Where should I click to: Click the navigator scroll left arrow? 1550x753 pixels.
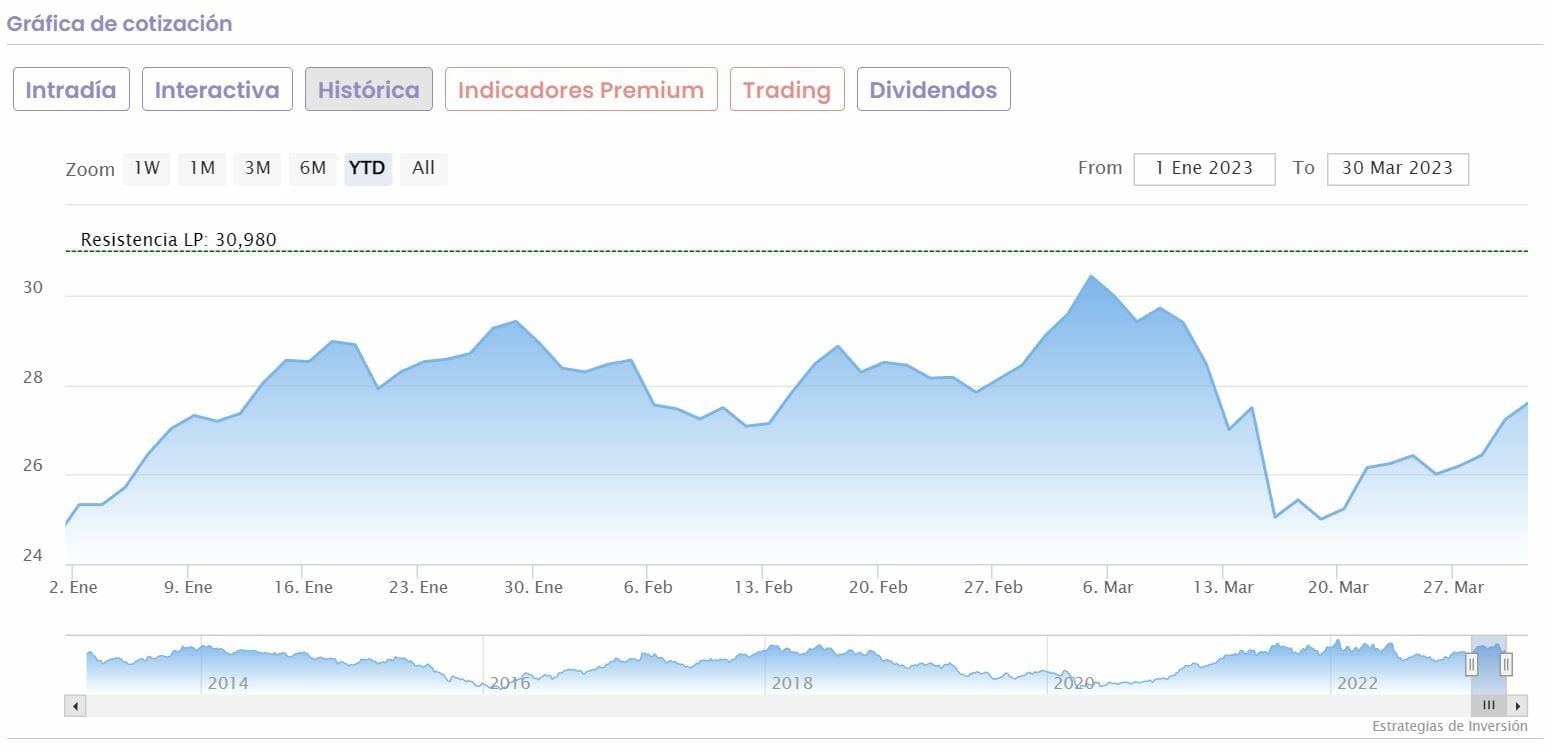(75, 706)
